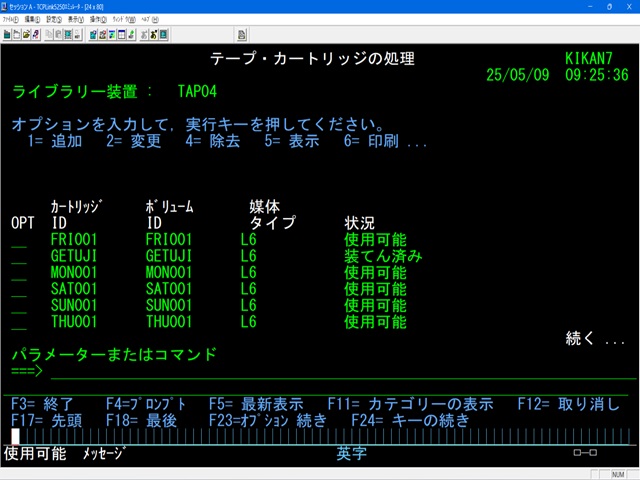Click the connection symbol in the status line

(x=585, y=452)
